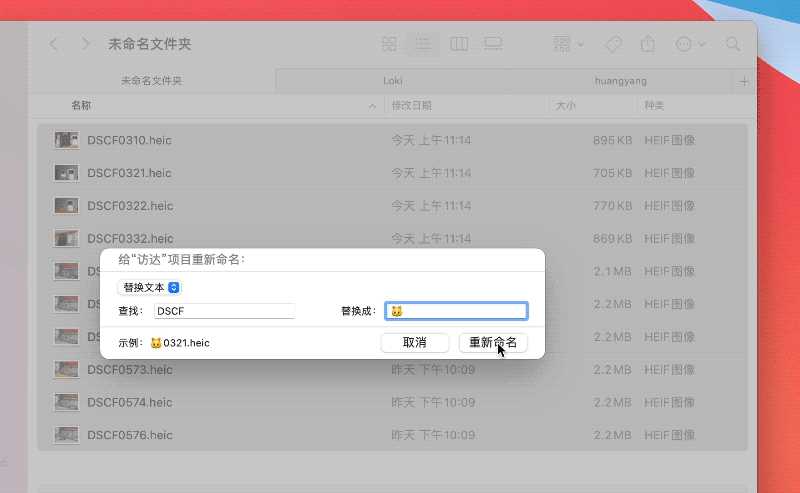This screenshot has height=493, width=800.
Task: Add a new tab with the plus button
Action: point(744,81)
